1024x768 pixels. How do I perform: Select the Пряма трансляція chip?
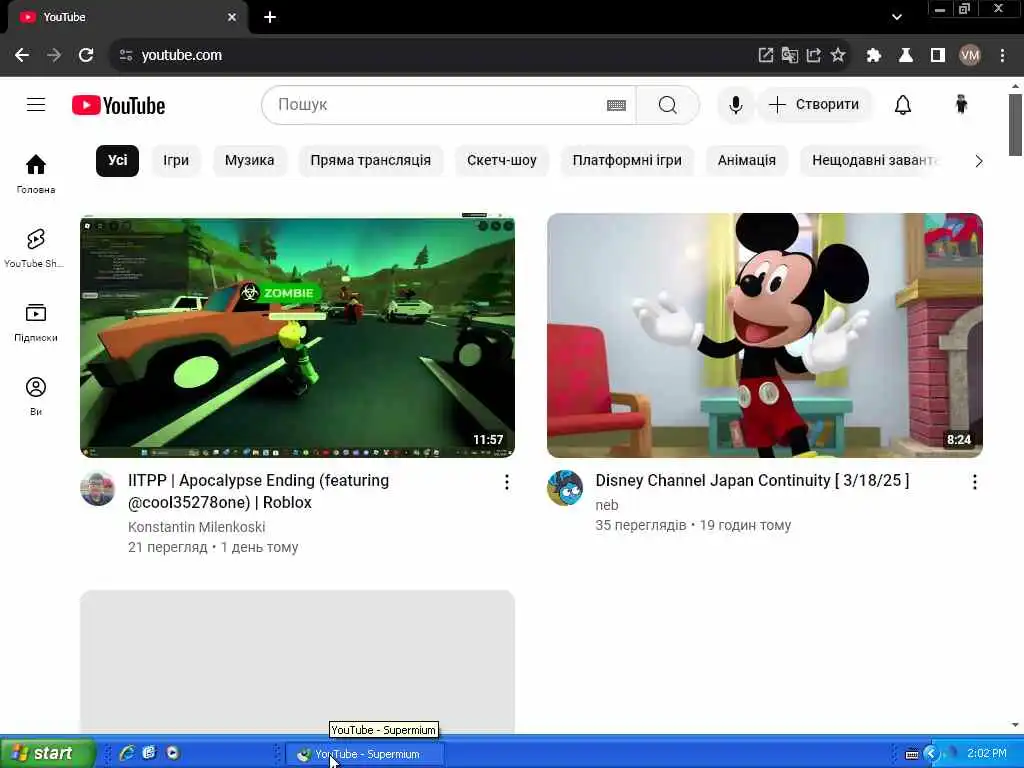point(370,161)
